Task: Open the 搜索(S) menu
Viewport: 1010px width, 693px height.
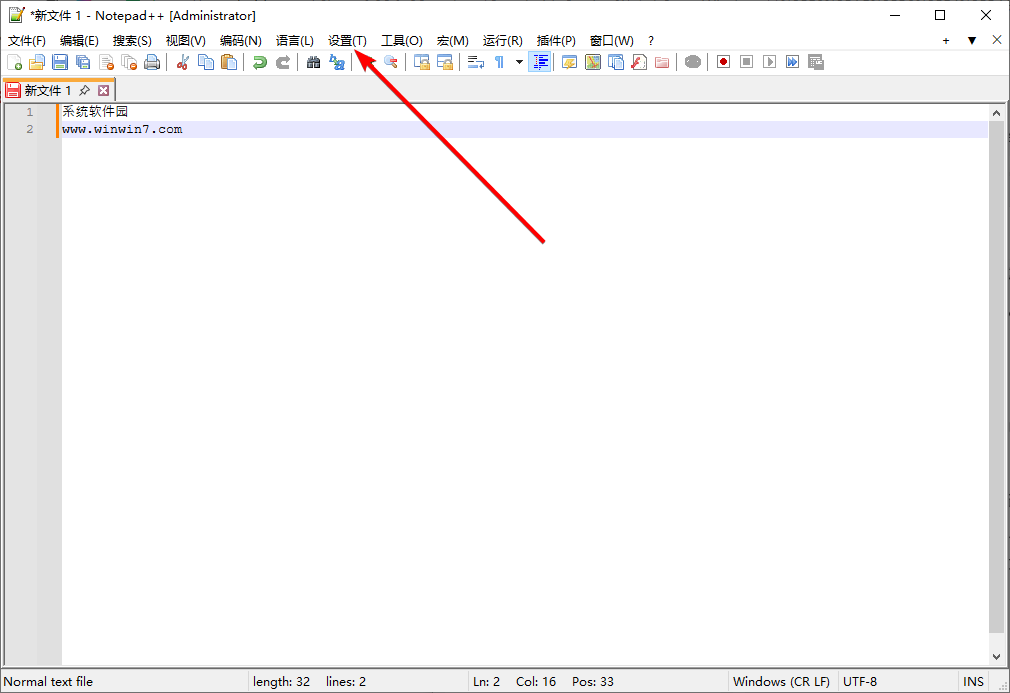Action: tap(132, 41)
